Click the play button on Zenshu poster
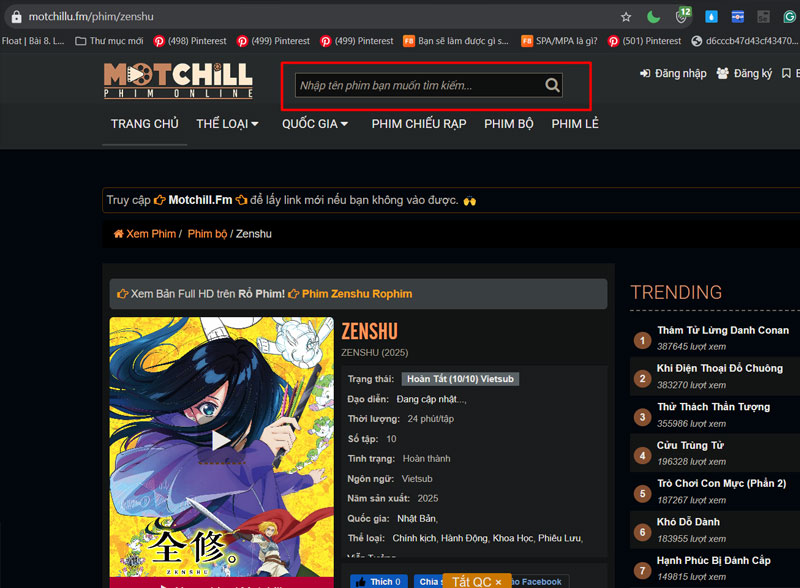 pos(221,440)
